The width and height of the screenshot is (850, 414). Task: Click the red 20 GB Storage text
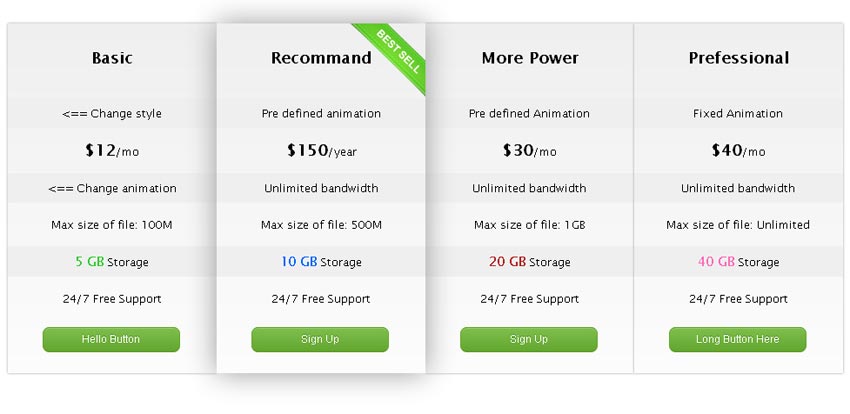(530, 262)
